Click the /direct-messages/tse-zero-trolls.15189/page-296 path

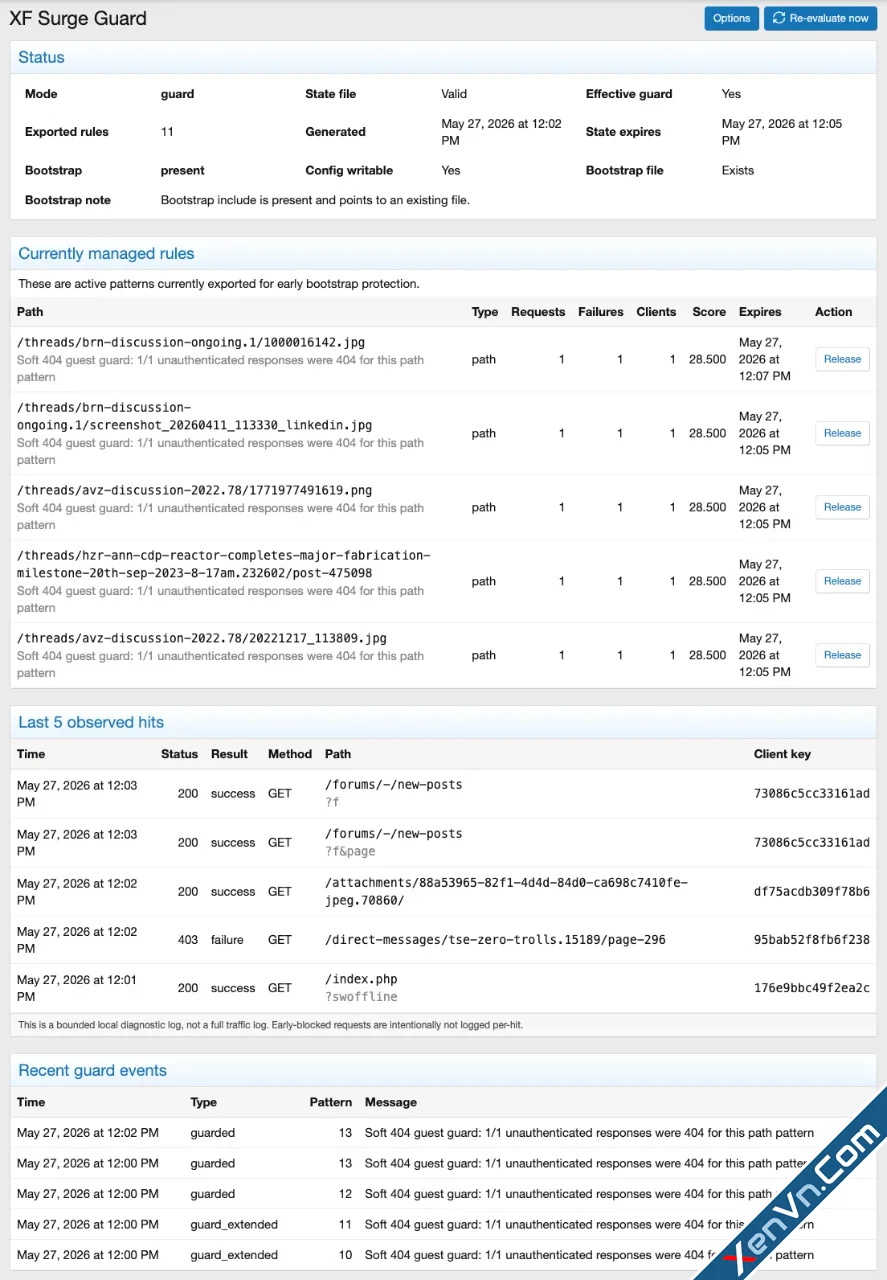tap(495, 940)
